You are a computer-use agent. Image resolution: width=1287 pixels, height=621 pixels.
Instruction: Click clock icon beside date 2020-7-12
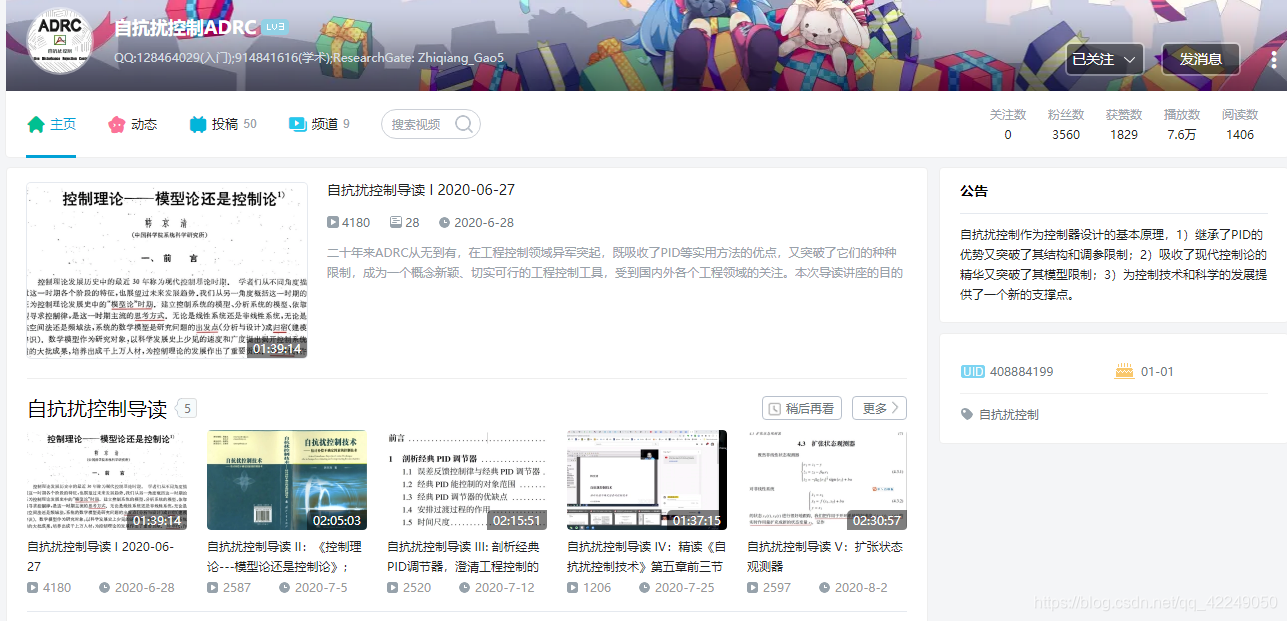click(465, 588)
